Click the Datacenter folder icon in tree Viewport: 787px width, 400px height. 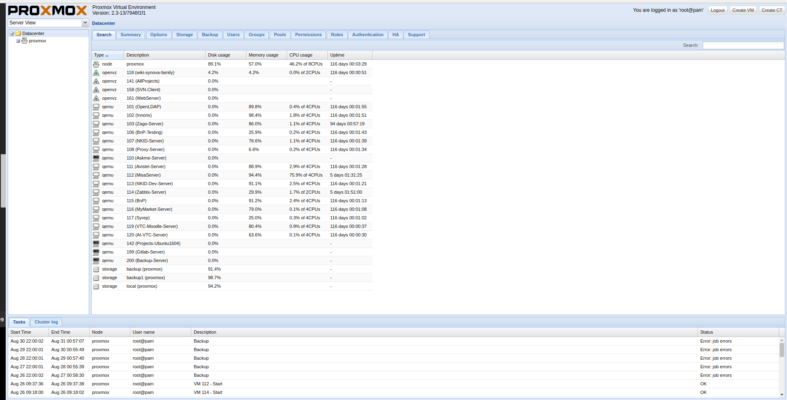(x=18, y=33)
